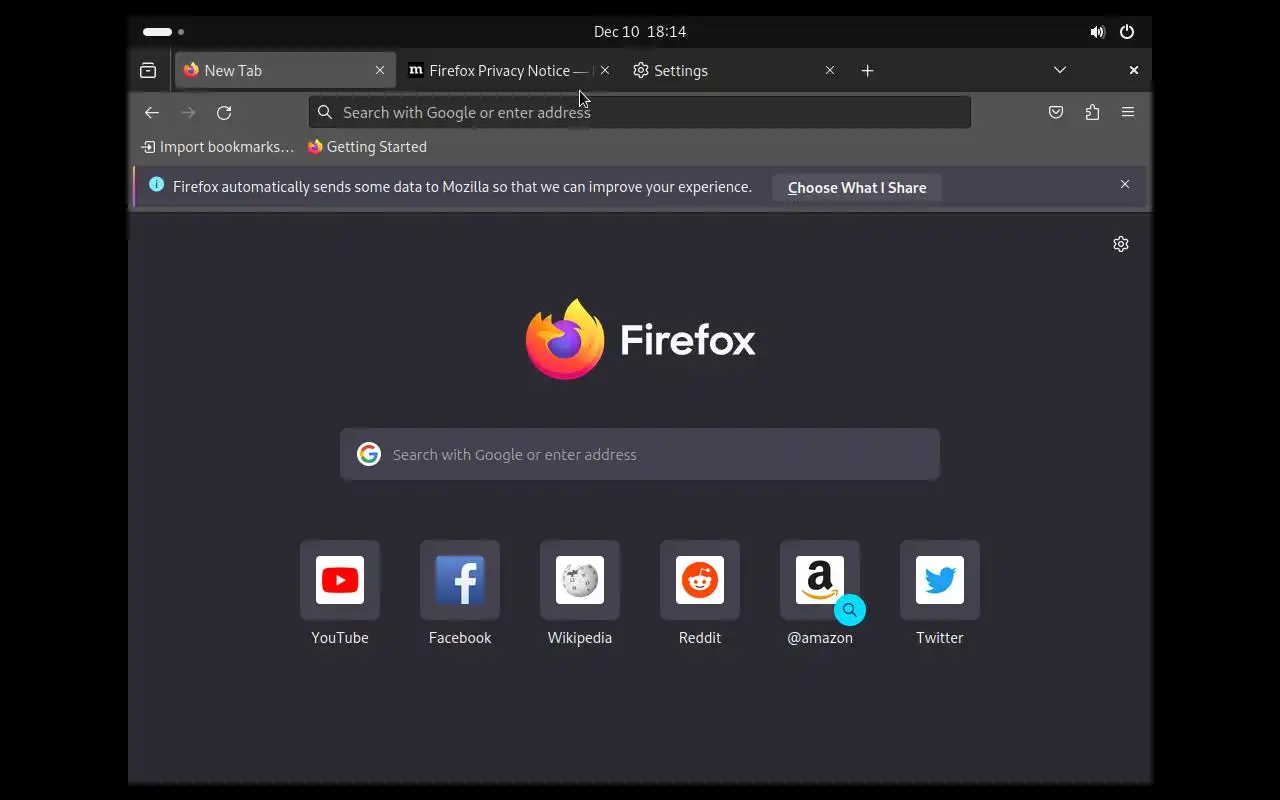The width and height of the screenshot is (1280, 800).
Task: Click the Google logo in page search box
Action: click(x=369, y=454)
